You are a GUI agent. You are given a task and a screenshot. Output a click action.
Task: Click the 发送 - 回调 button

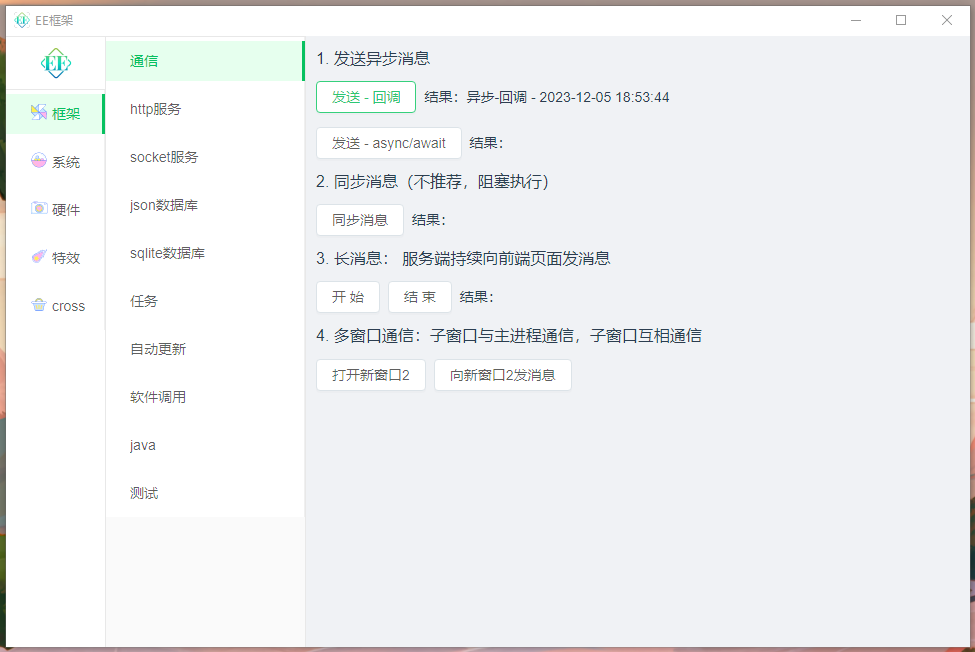coord(366,97)
